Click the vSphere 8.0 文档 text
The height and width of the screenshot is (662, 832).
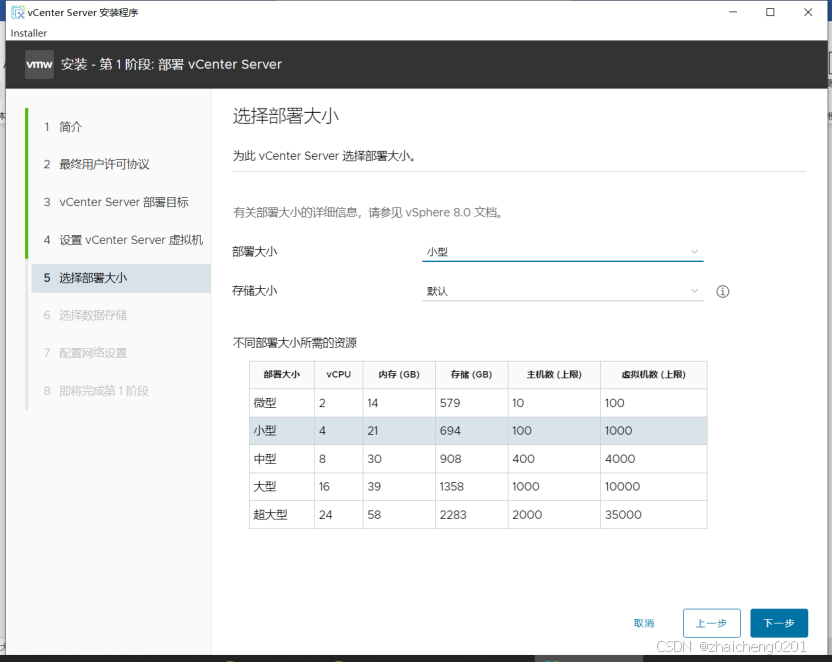pyautogui.click(x=453, y=213)
